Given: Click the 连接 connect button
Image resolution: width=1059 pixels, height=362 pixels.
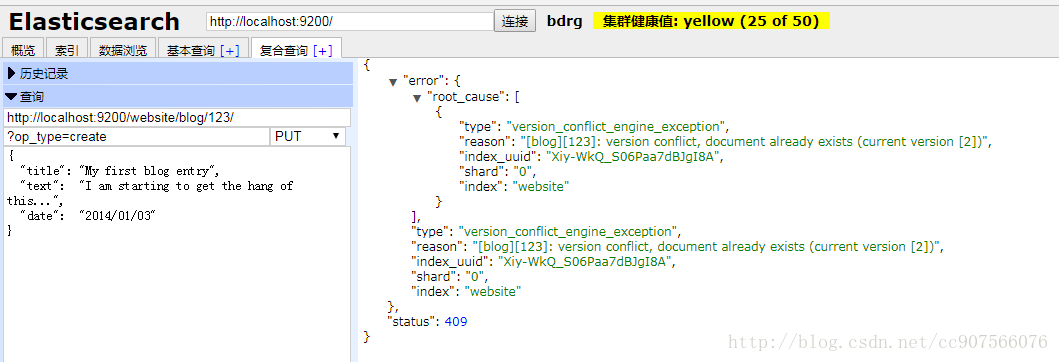Looking at the screenshot, I should pos(515,21).
